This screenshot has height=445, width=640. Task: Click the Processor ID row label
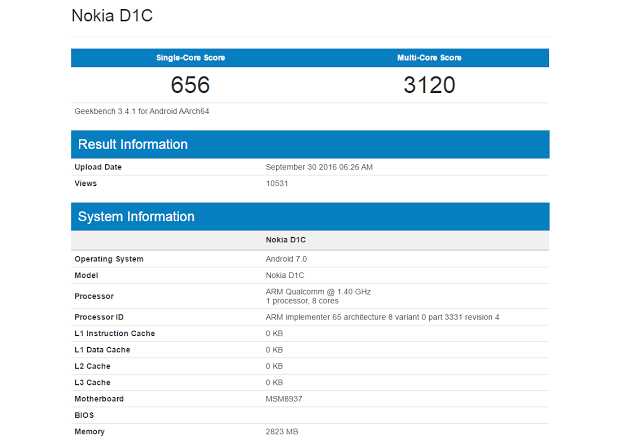point(101,317)
